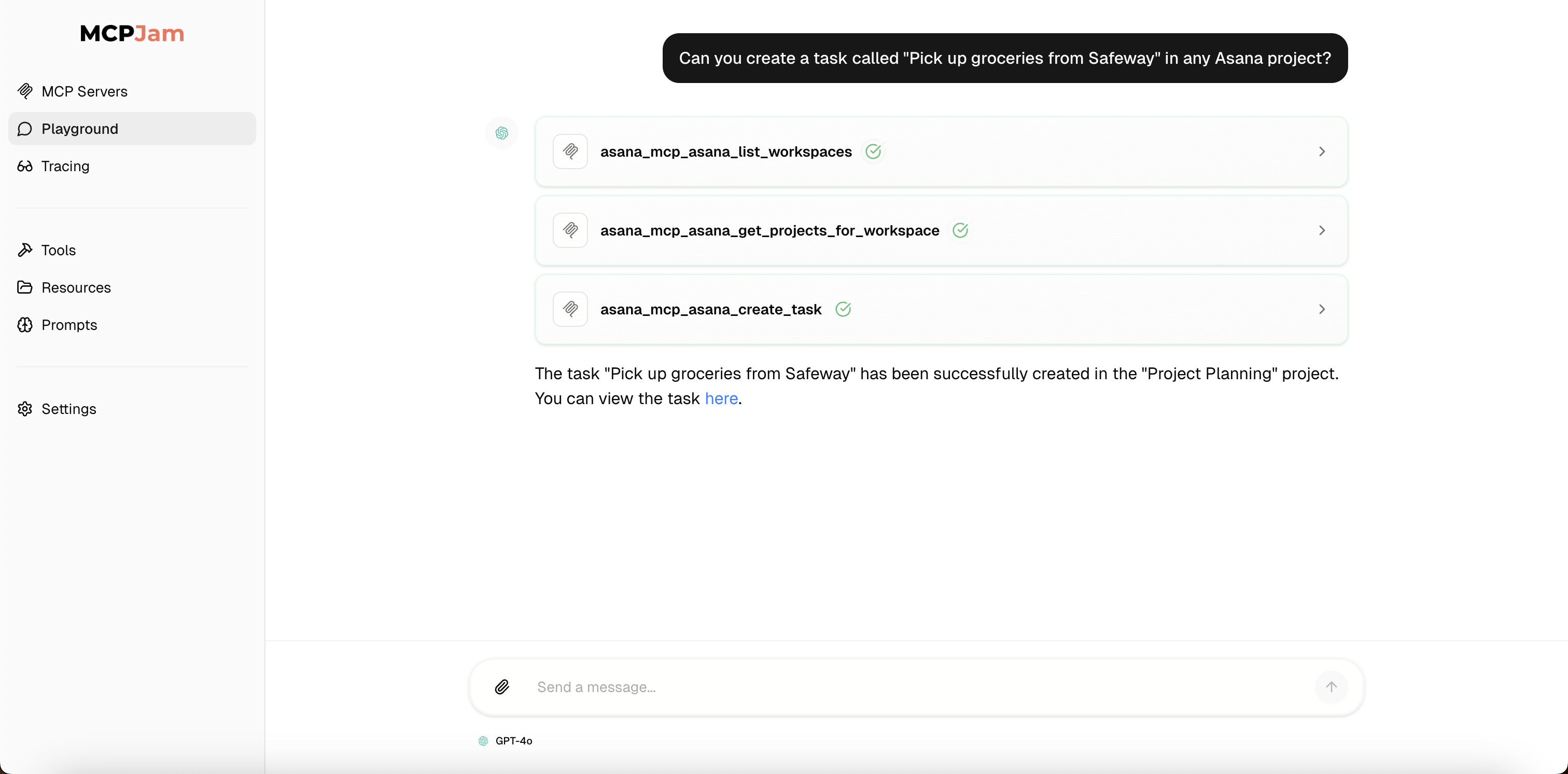The width and height of the screenshot is (1568, 774).
Task: Click the asana_mcp_asana_get_projects_for_workspace label
Action: [769, 231]
